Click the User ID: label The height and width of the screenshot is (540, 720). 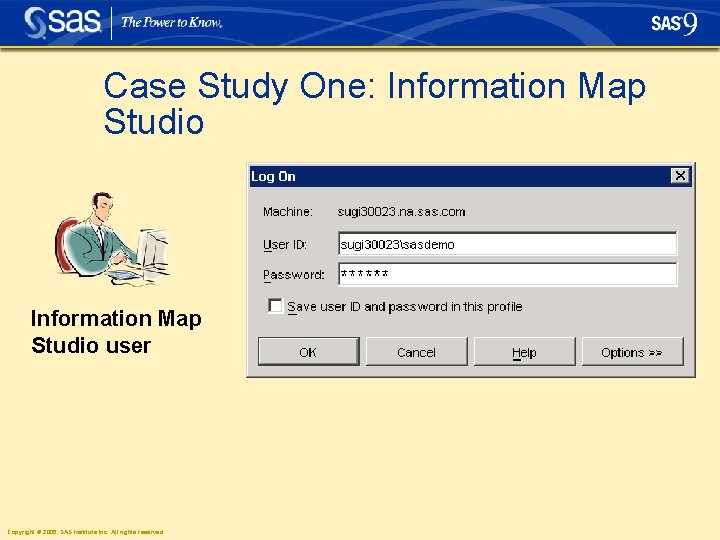pos(285,245)
